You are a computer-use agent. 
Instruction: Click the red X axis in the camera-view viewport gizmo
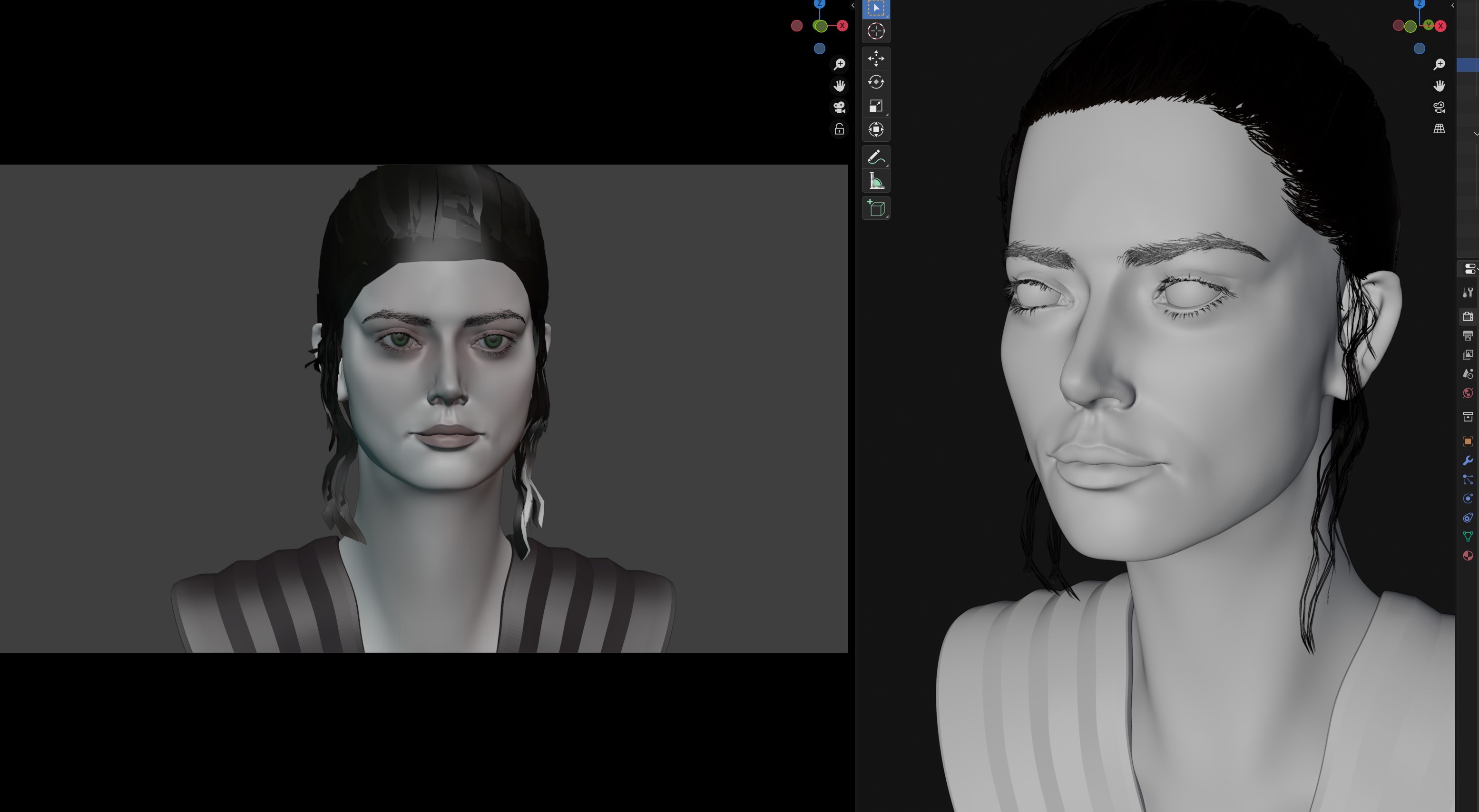[x=842, y=26]
